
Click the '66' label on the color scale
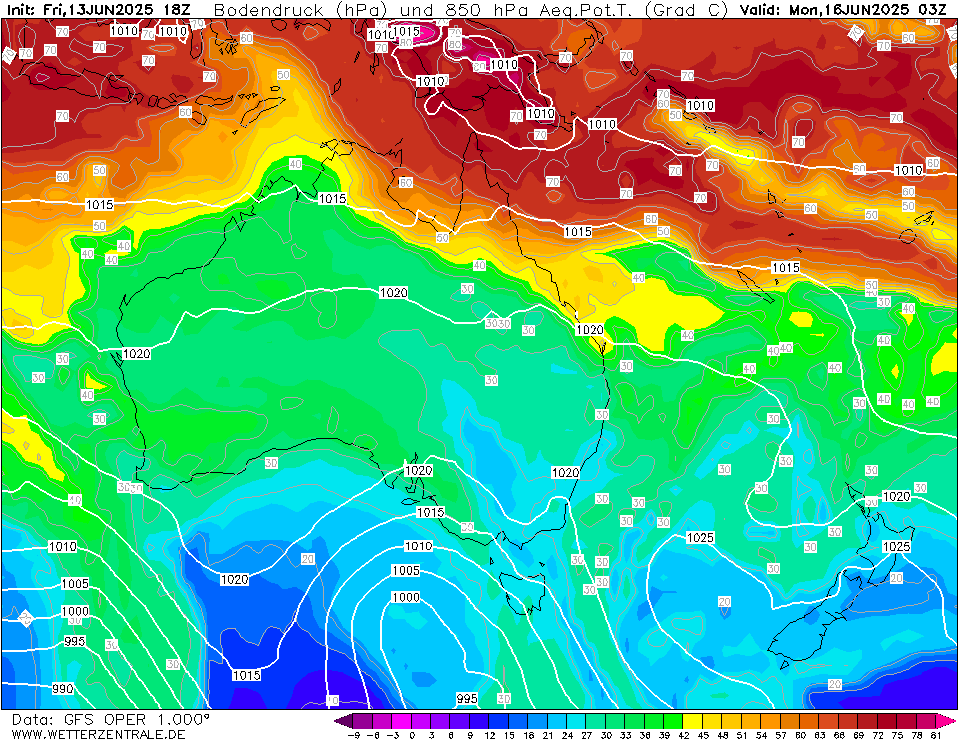tap(839, 735)
